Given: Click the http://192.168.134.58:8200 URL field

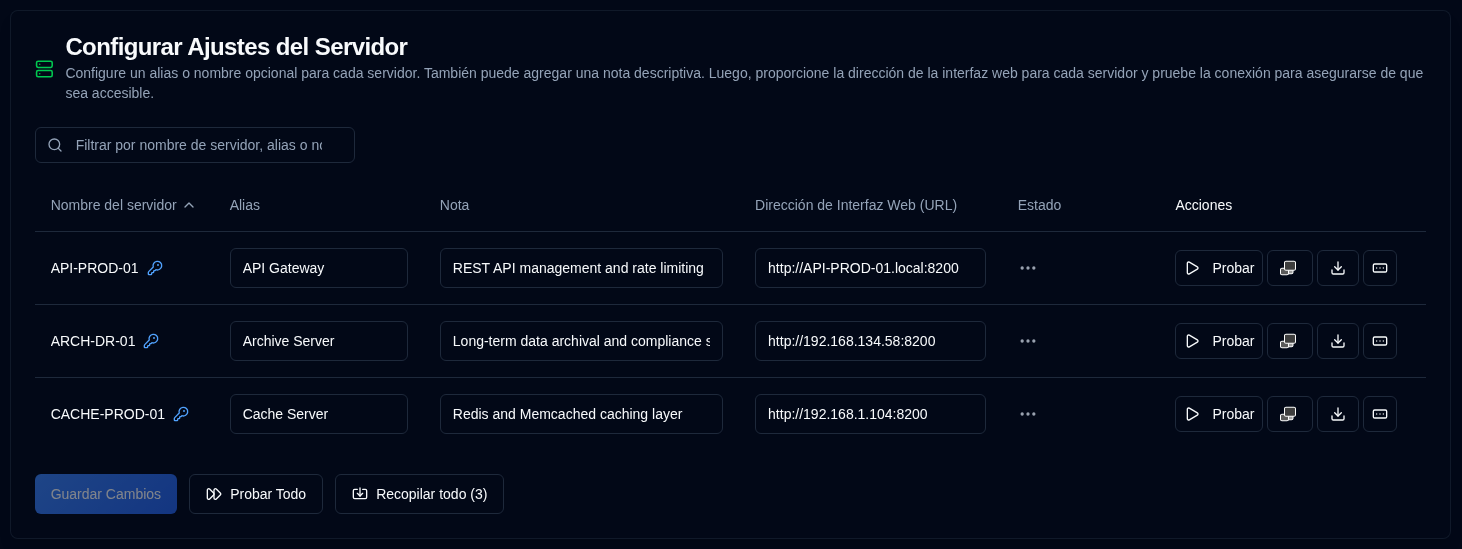Looking at the screenshot, I should pyautogui.click(x=870, y=341).
